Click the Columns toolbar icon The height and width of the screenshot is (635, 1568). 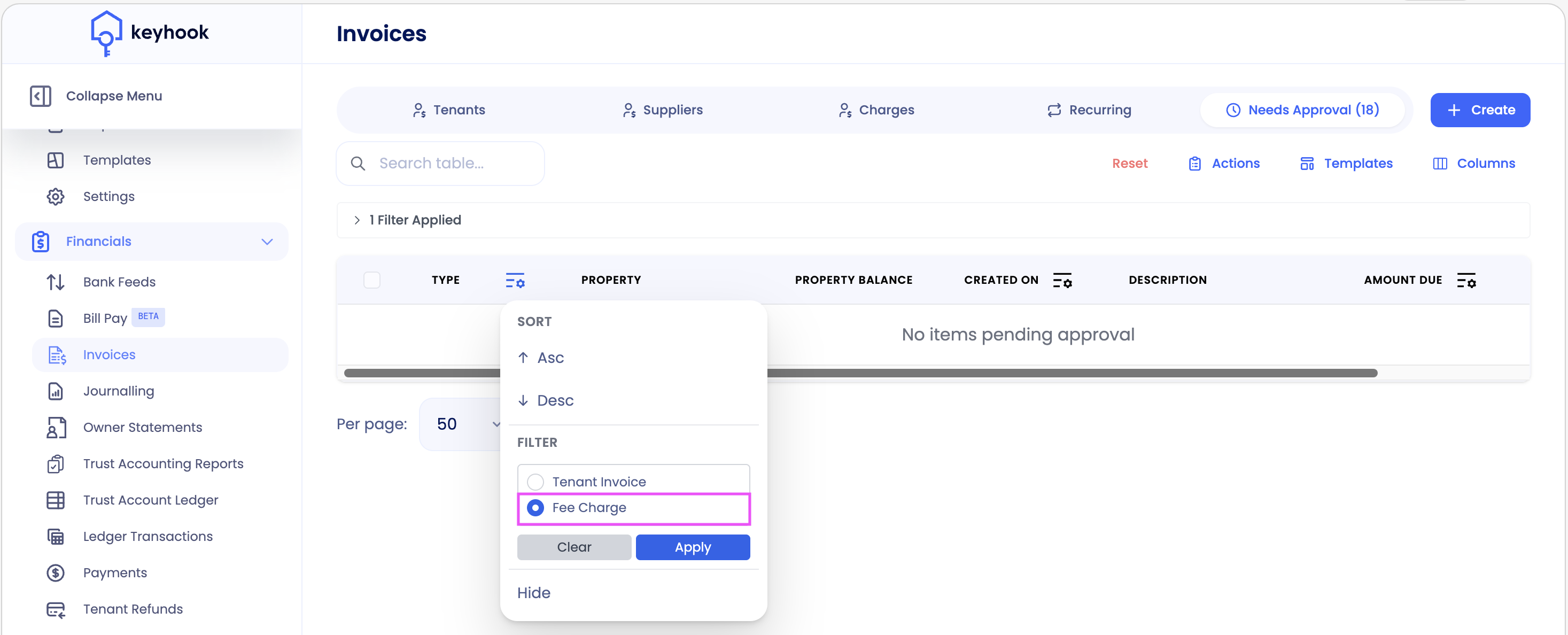(x=1440, y=163)
